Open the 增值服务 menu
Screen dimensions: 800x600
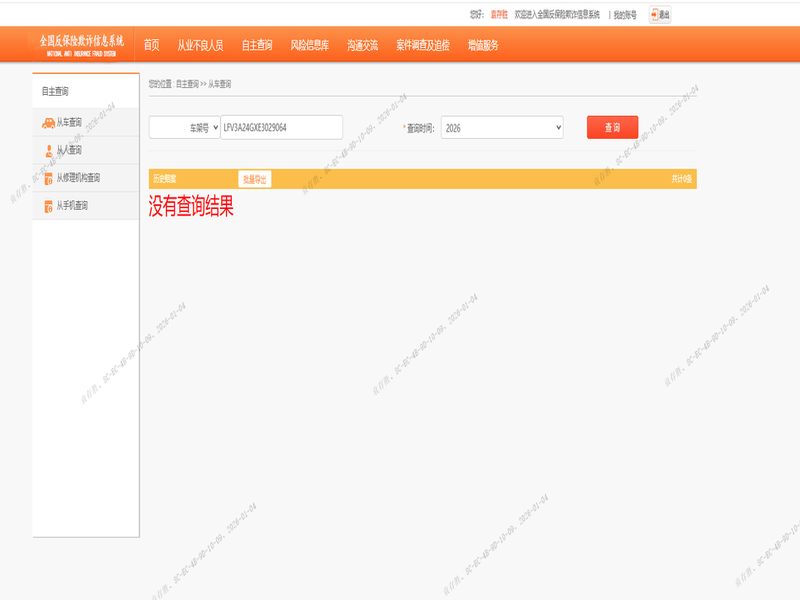483,45
